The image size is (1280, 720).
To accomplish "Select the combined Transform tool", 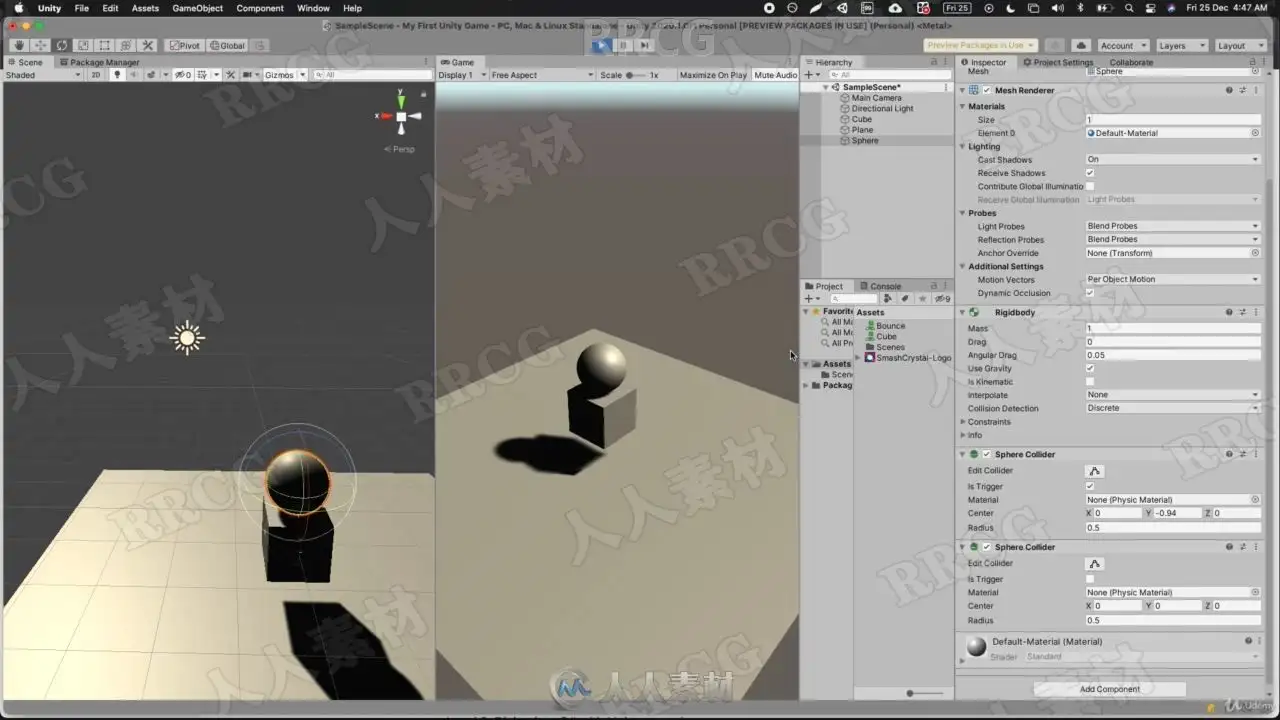I will coord(126,45).
